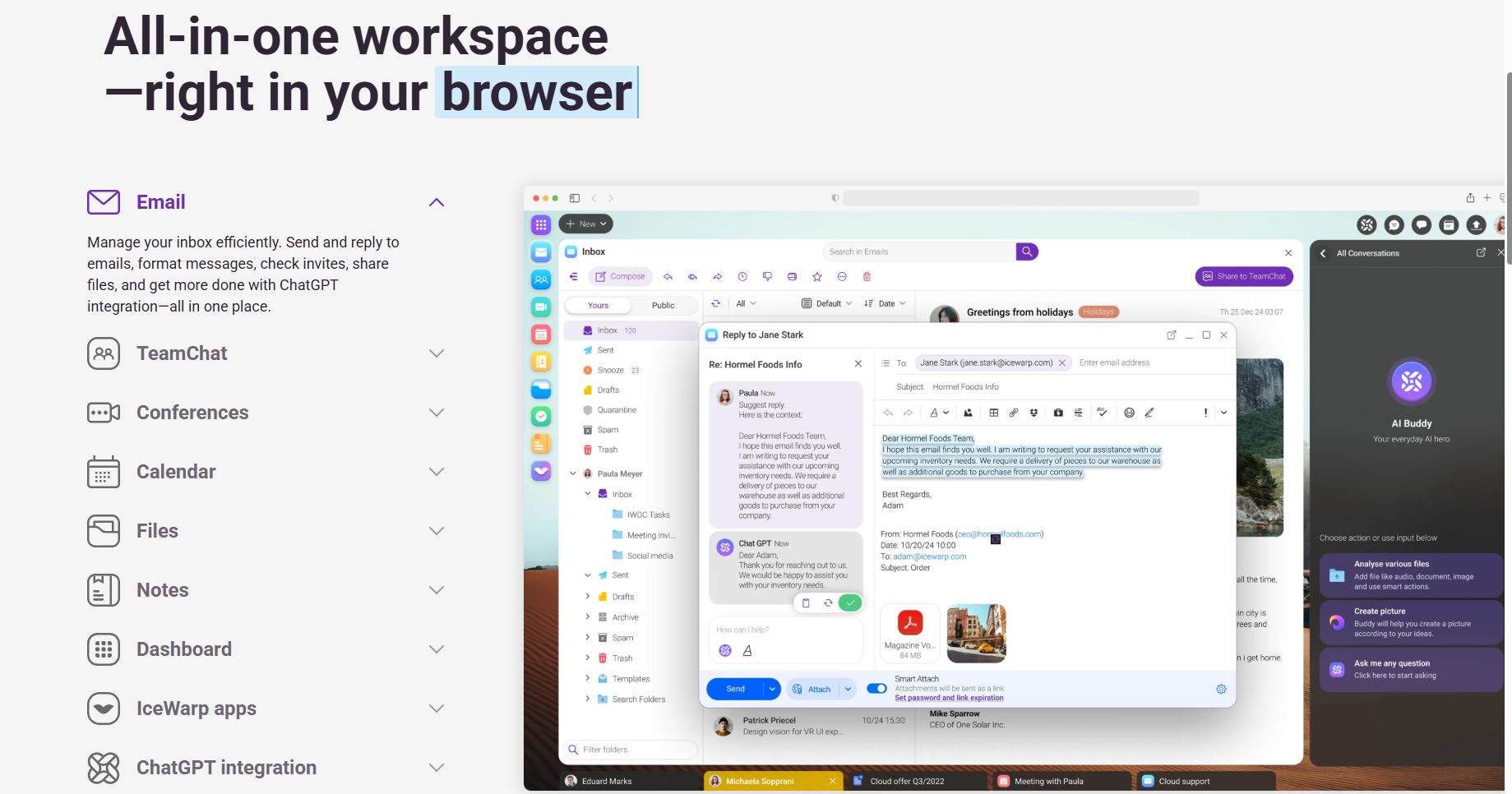
Task: Run spell check with the abc icon
Action: [1103, 413]
